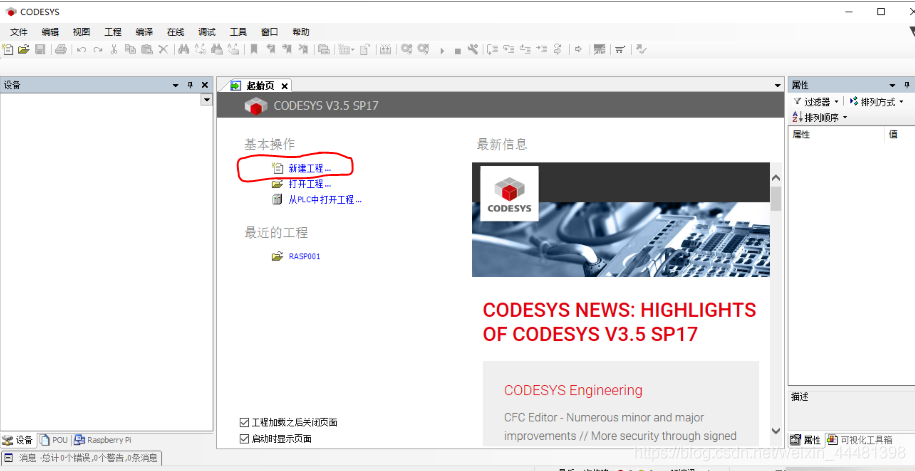Open the 帮助 menu
Image resolution: width=915 pixels, height=471 pixels.
tap(301, 32)
